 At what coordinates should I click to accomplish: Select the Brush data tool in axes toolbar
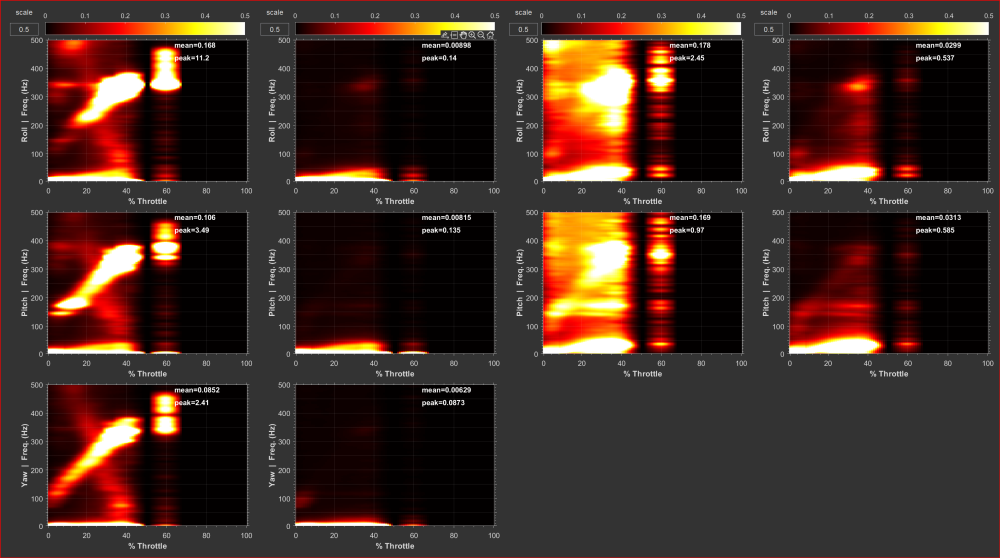445,35
